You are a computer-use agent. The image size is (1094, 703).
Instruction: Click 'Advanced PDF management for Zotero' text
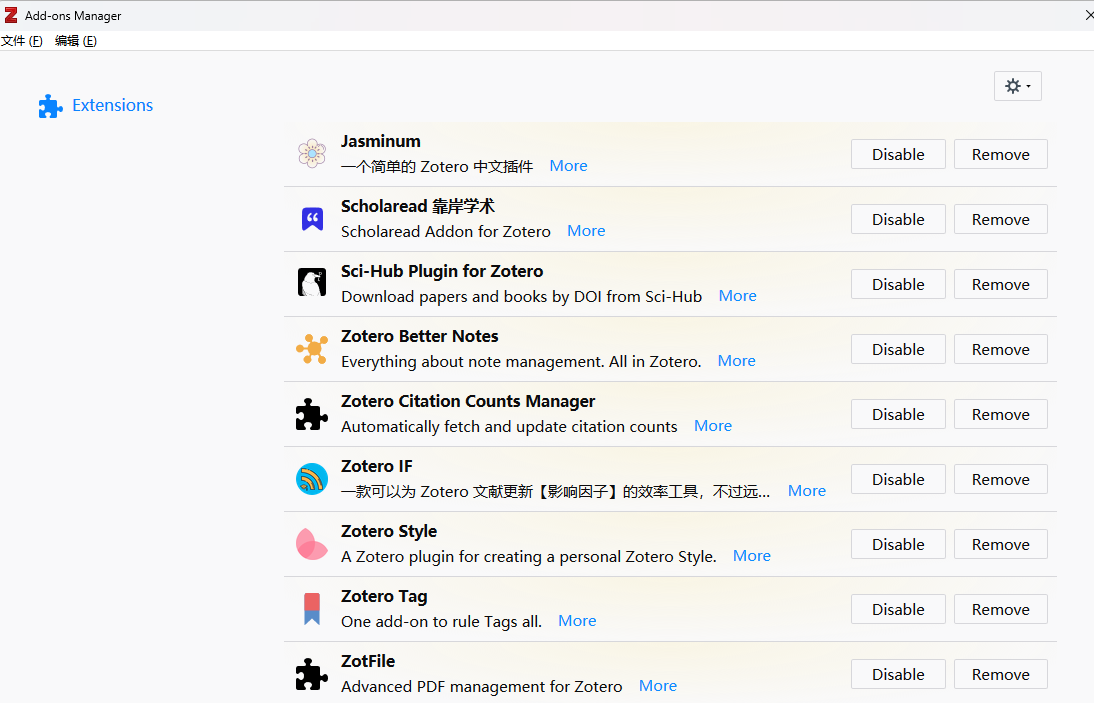(x=481, y=686)
